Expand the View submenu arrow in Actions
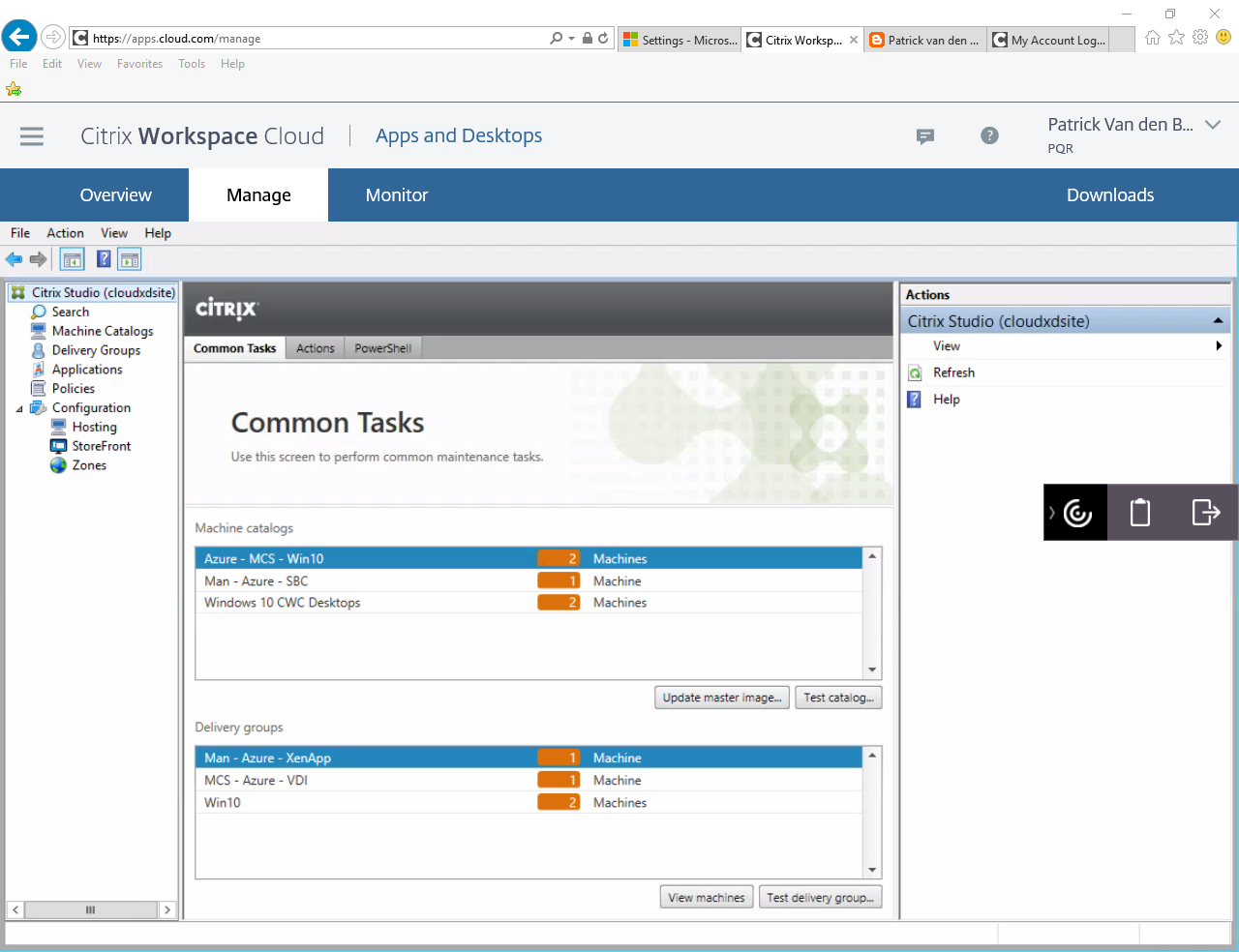The width and height of the screenshot is (1239, 952). 1219,346
